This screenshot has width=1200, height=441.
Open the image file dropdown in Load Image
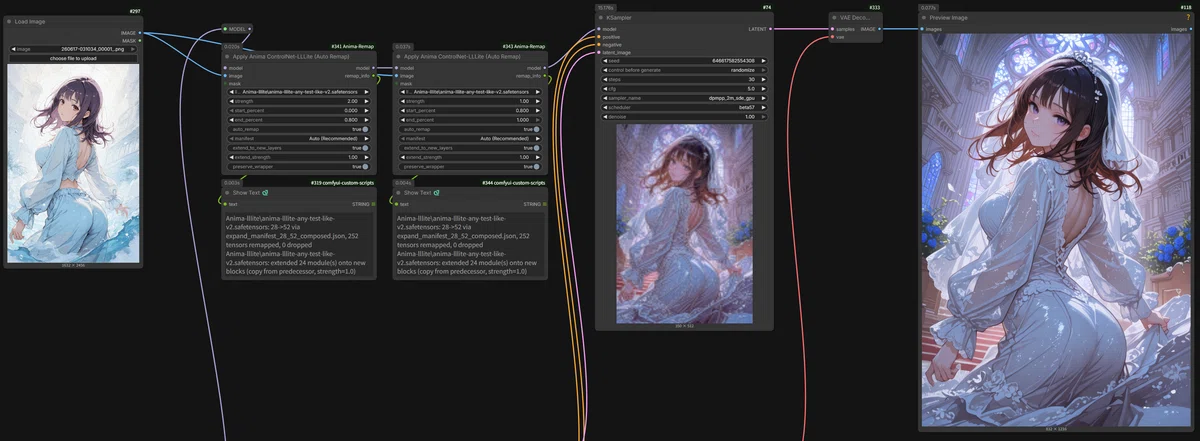[x=72, y=48]
